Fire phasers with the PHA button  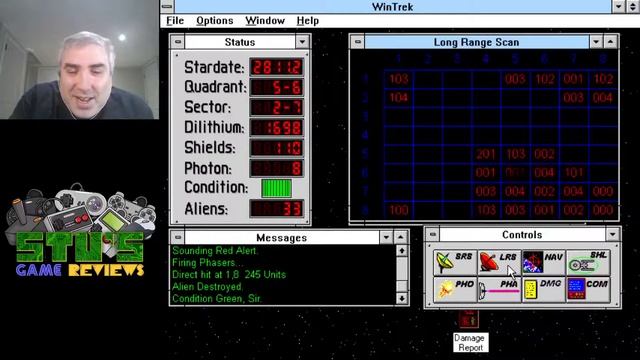pos(499,289)
